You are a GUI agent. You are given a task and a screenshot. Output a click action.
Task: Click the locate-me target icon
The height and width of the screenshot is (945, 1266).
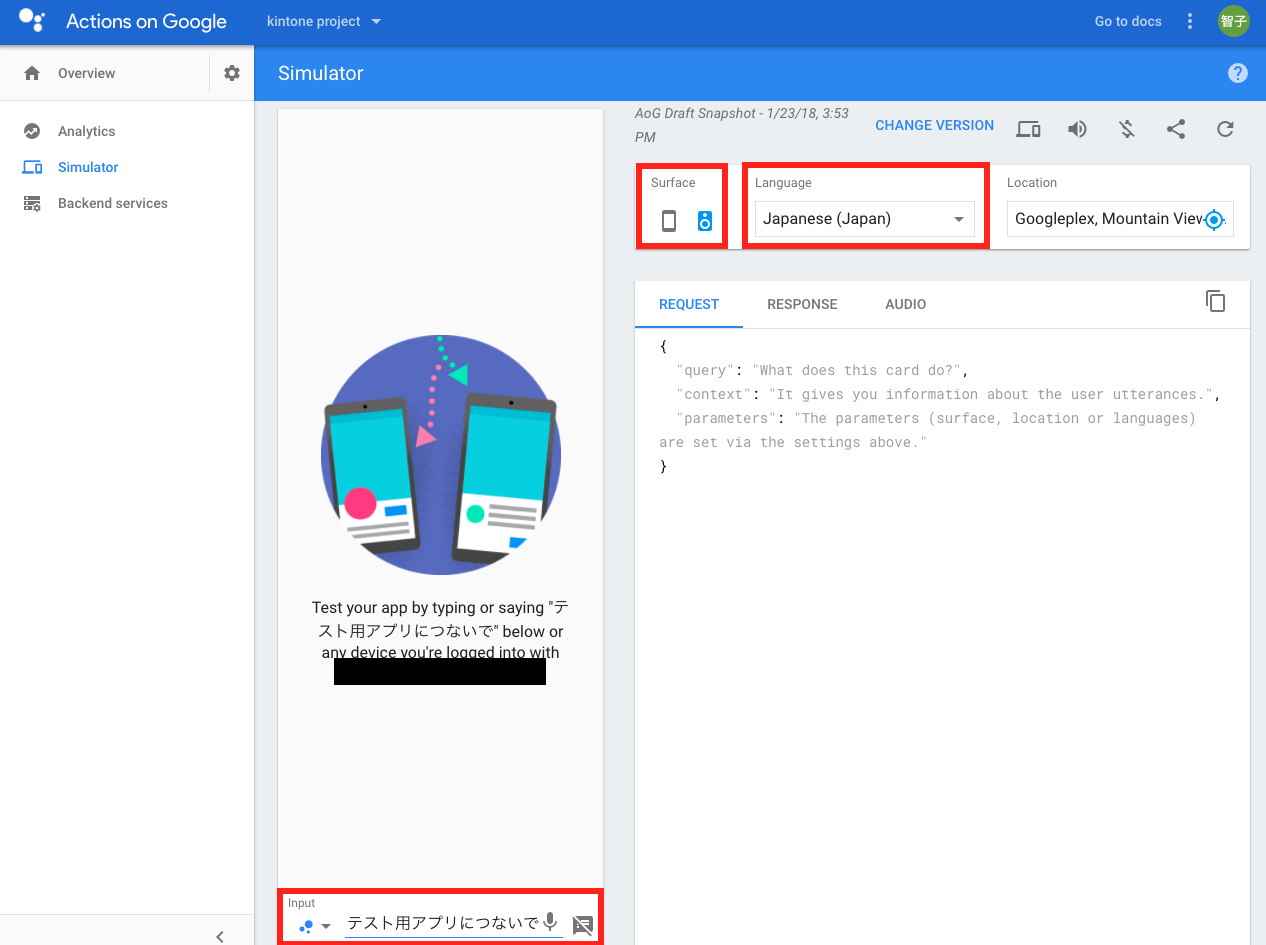[1214, 219]
